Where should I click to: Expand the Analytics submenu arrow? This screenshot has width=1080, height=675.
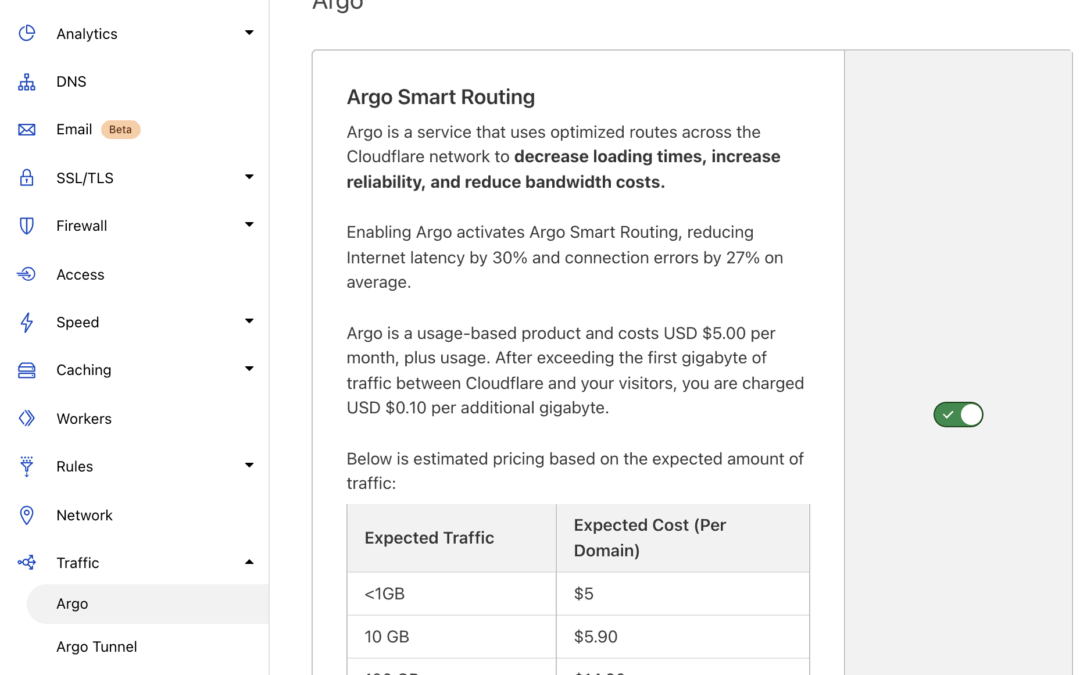(x=249, y=32)
